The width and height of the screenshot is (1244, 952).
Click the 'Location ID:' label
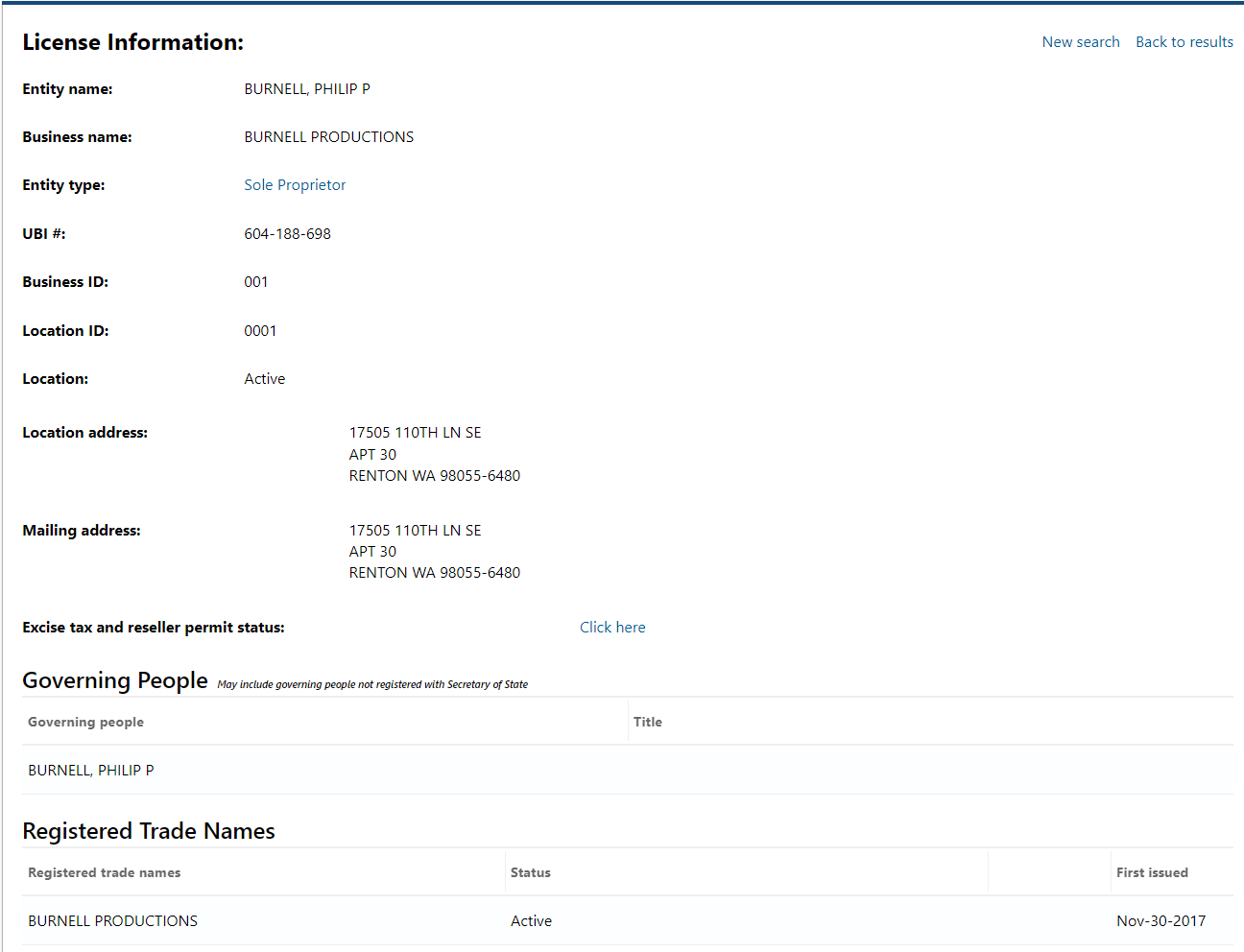click(65, 331)
